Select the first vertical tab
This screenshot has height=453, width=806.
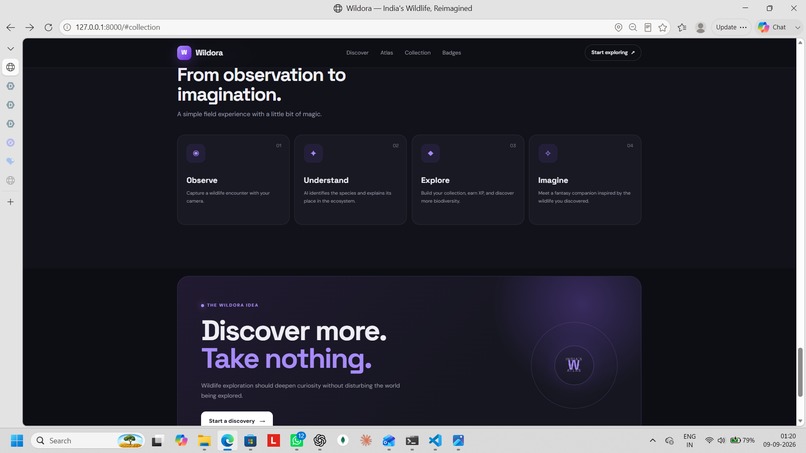(x=11, y=67)
